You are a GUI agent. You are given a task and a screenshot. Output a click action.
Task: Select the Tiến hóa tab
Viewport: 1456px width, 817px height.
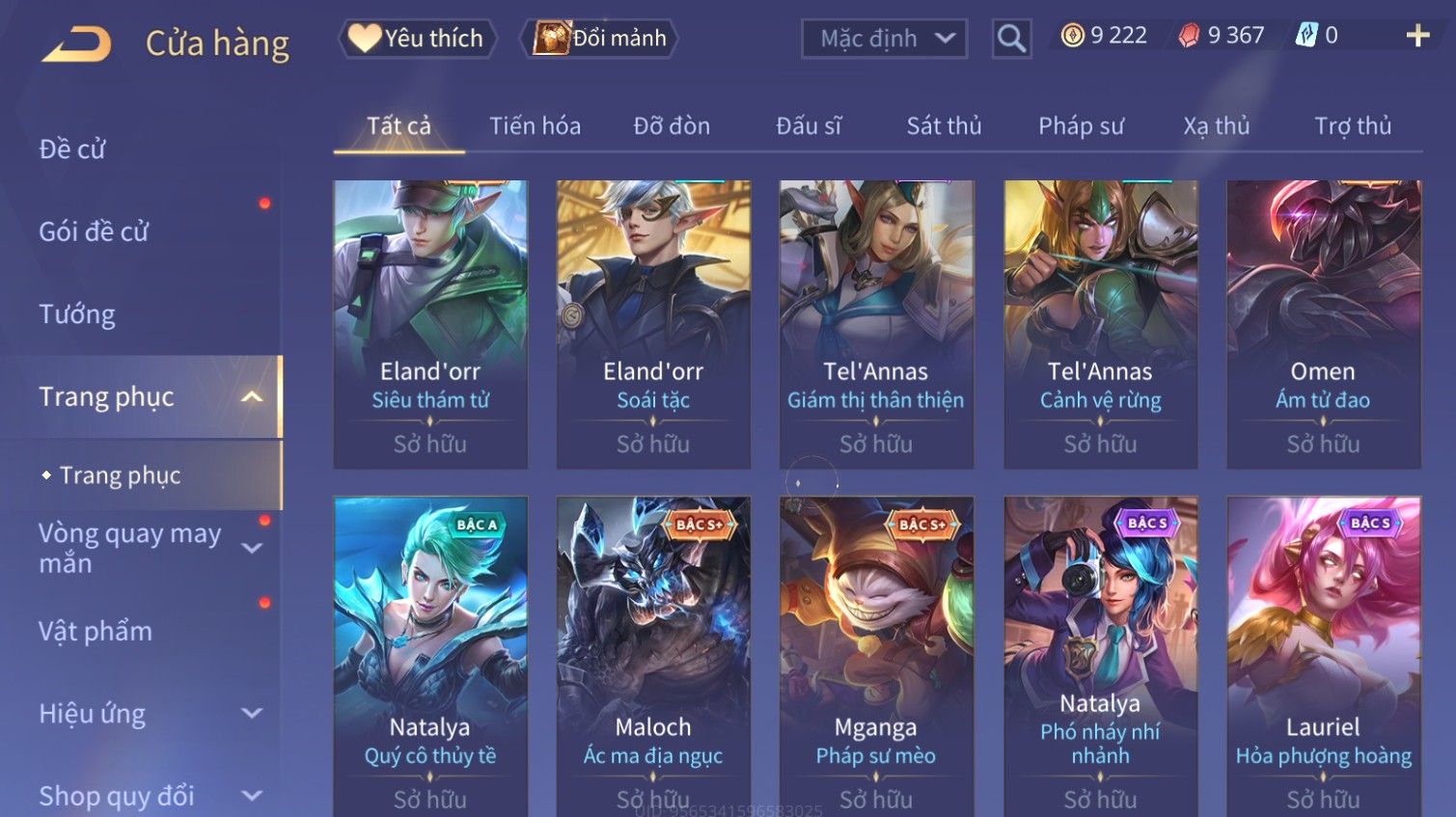tap(535, 126)
